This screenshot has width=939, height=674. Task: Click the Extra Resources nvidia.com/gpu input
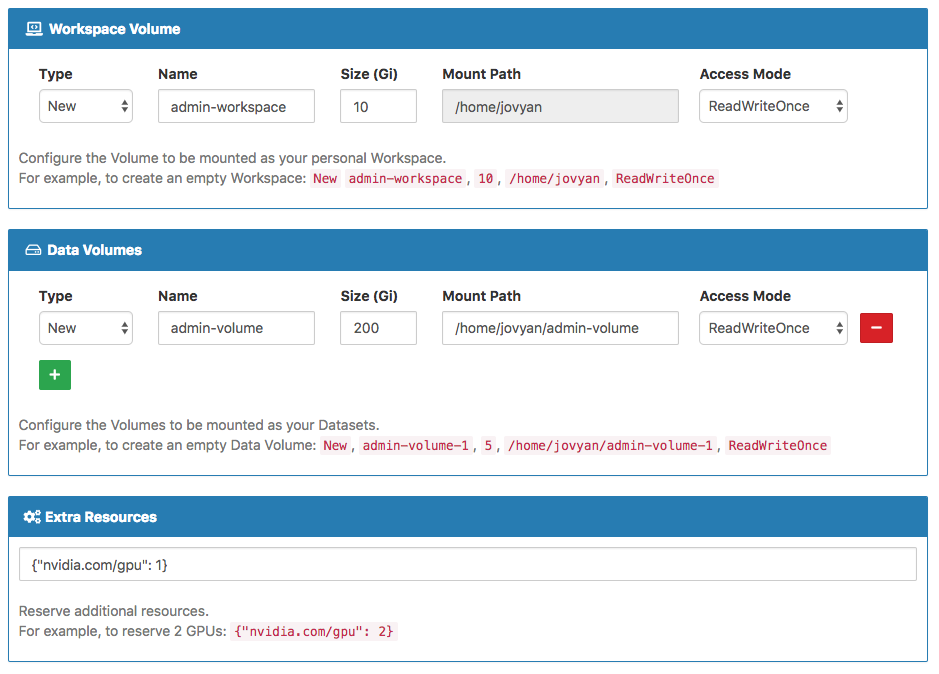tap(468, 564)
